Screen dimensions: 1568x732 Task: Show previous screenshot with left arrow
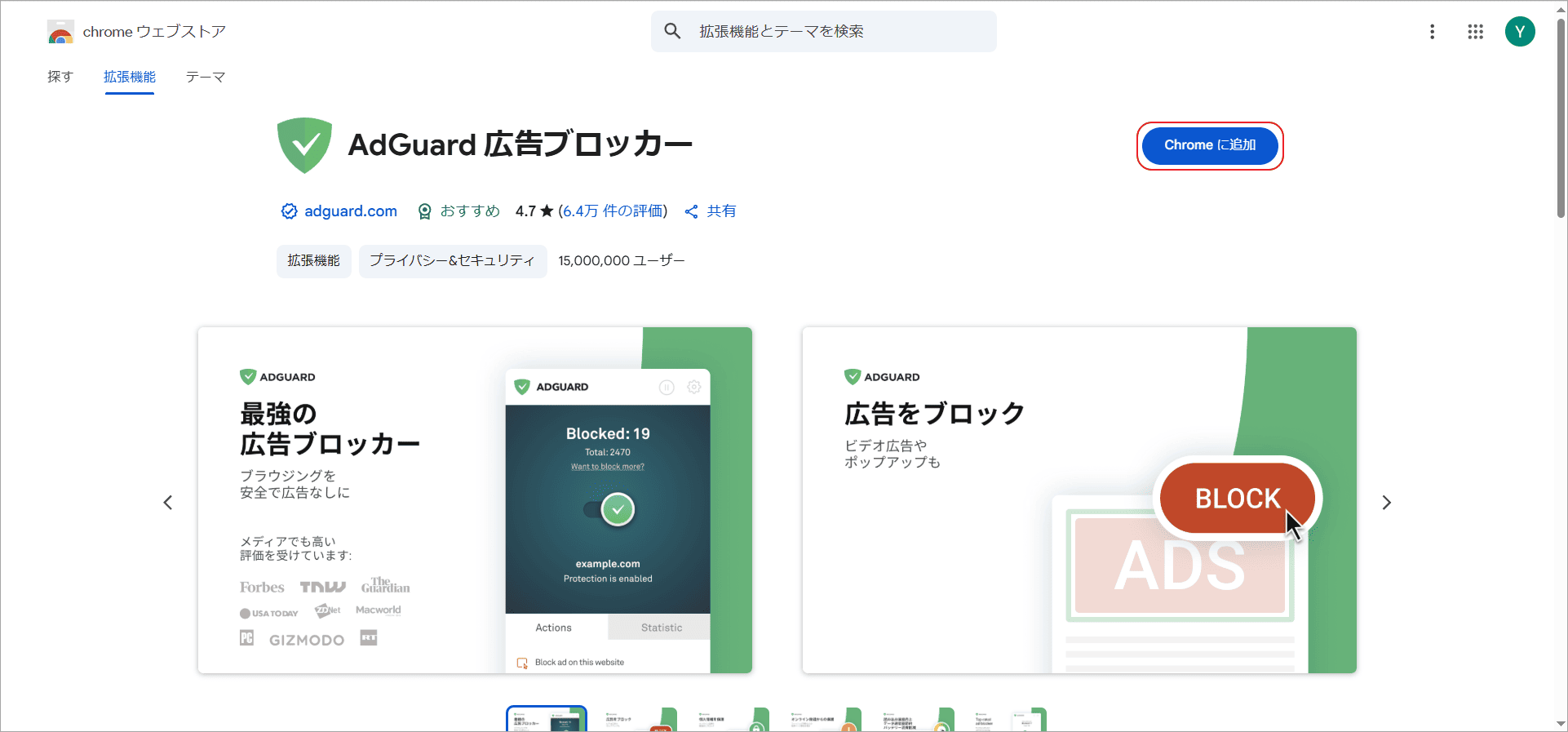tap(168, 503)
